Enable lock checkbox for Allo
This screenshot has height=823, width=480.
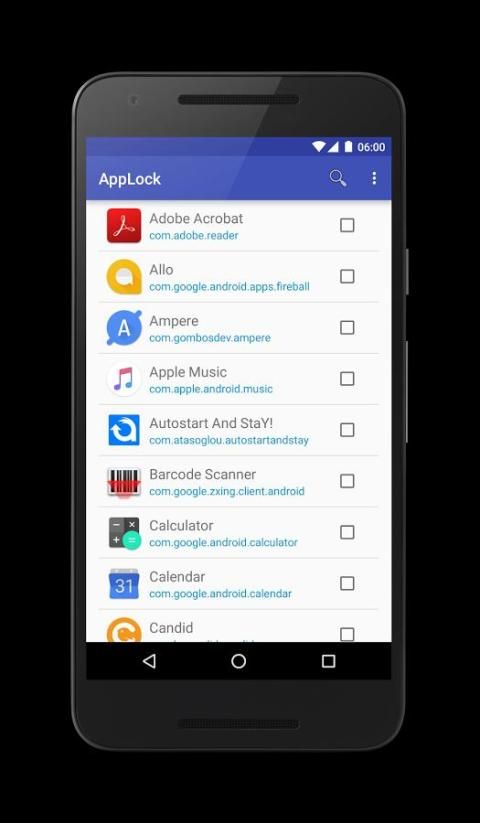pos(347,277)
